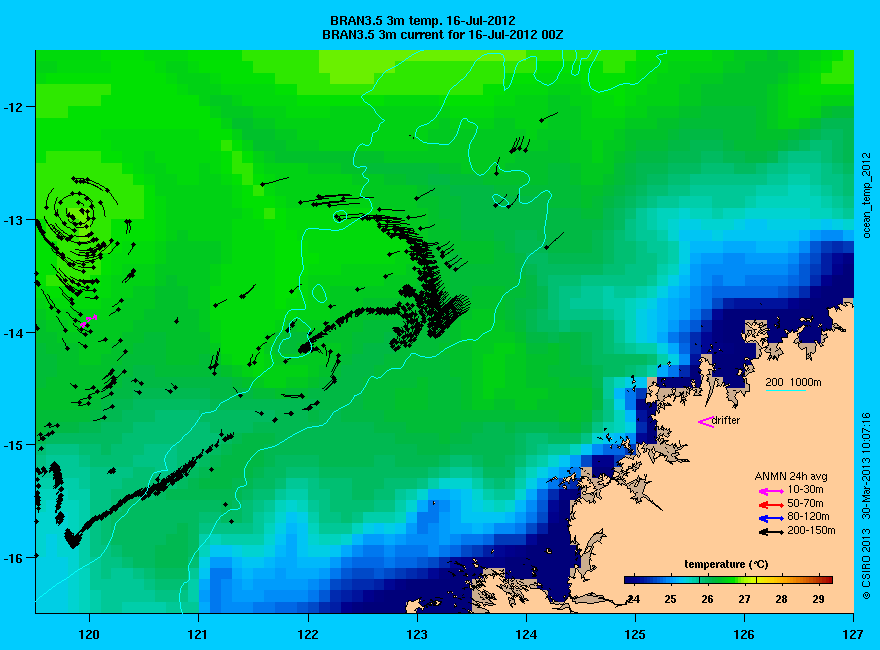The image size is (880, 650).
Task: Click the '200-150m' legend label
Action: point(811,530)
